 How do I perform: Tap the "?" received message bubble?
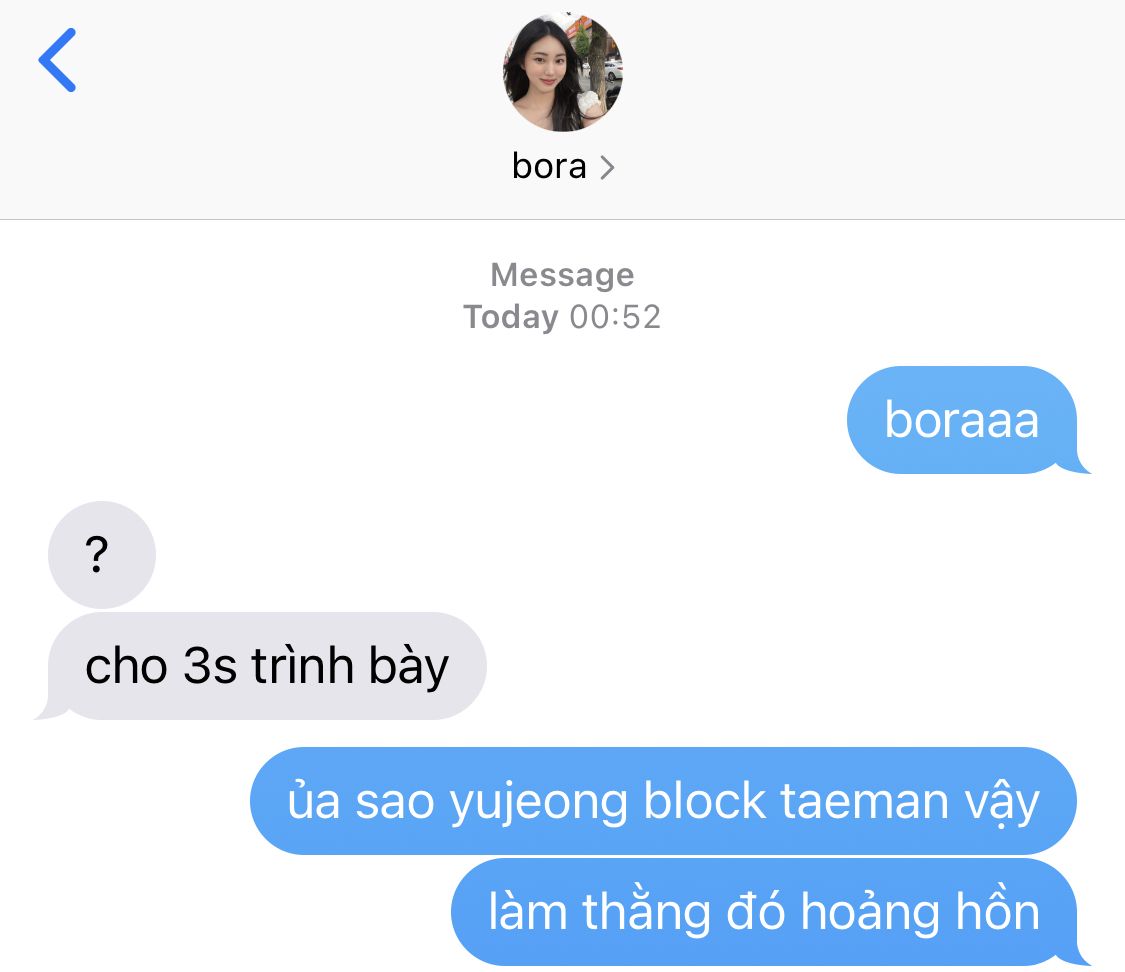[x=102, y=555]
